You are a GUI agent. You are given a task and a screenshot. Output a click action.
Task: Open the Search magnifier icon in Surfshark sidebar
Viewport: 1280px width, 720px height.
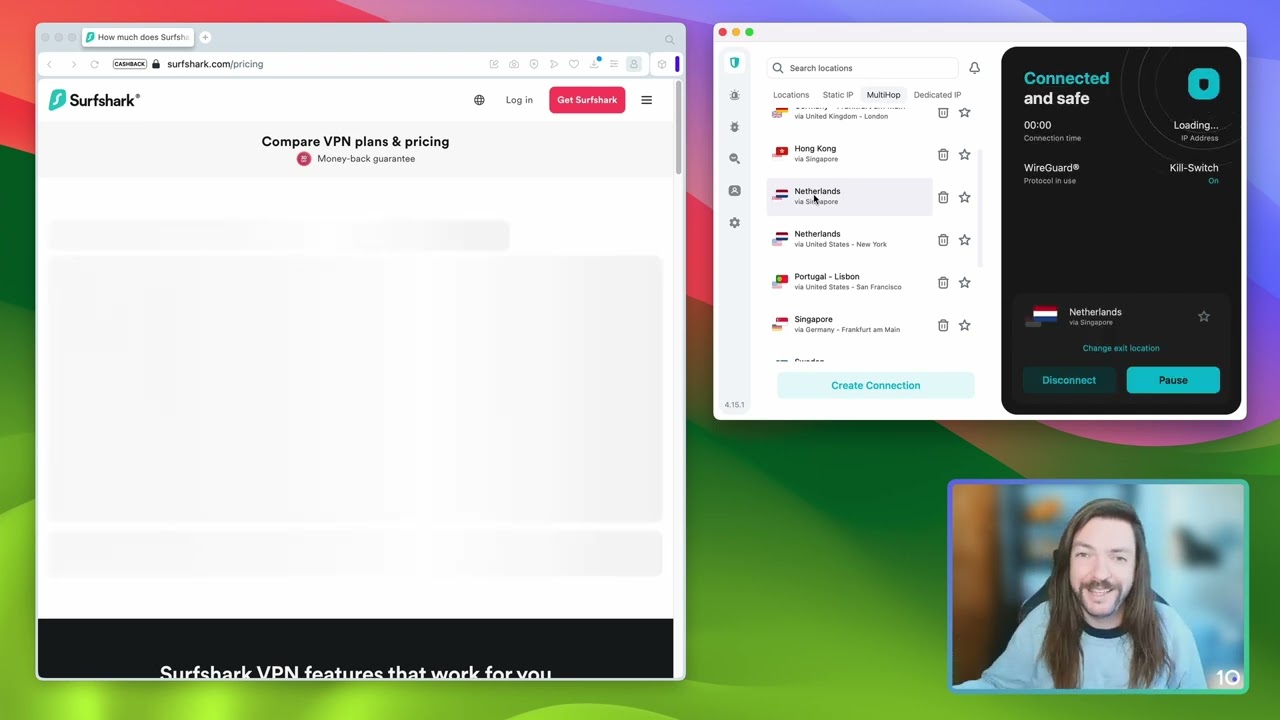pos(734,159)
